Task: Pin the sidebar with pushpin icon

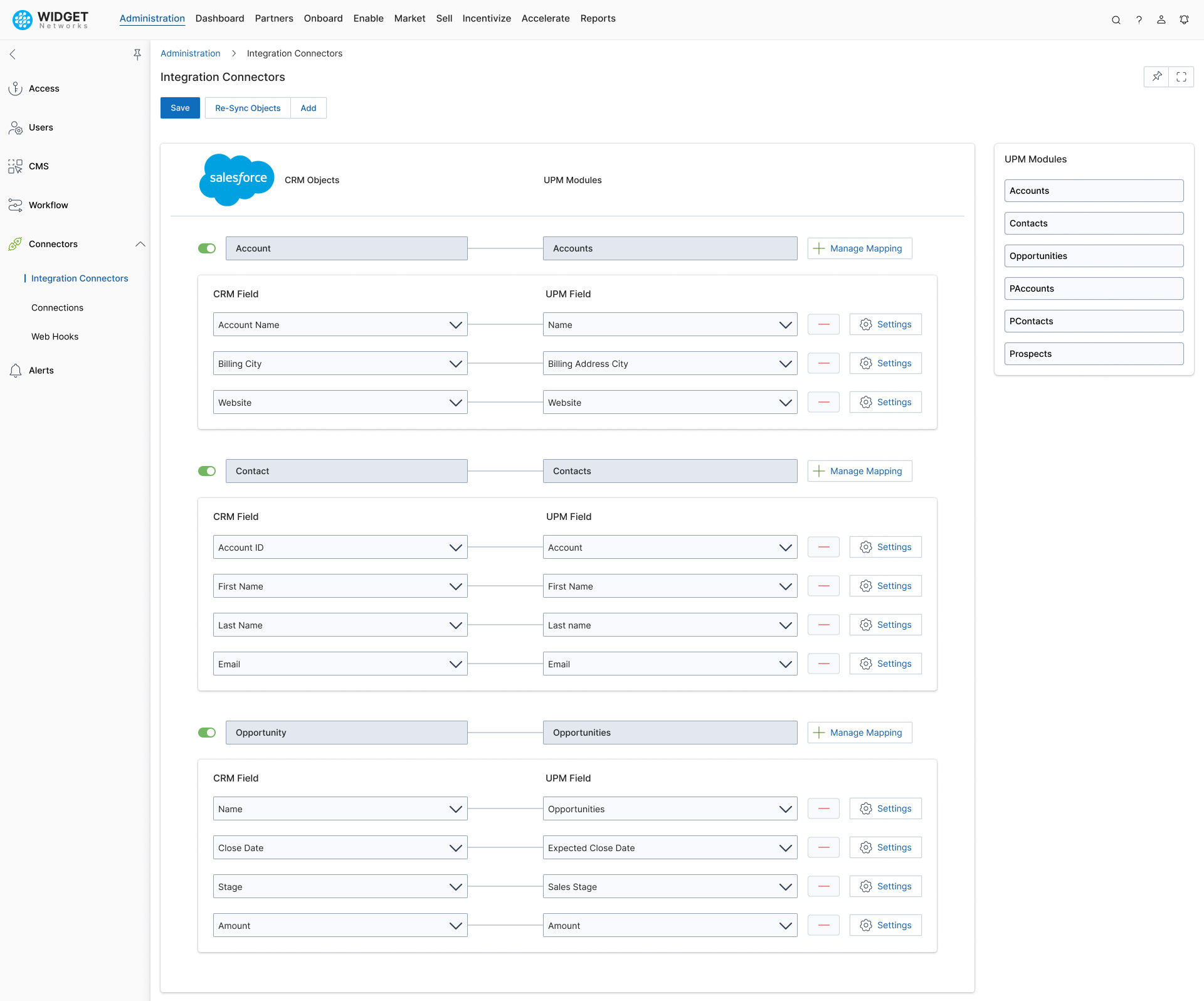Action: click(x=137, y=55)
